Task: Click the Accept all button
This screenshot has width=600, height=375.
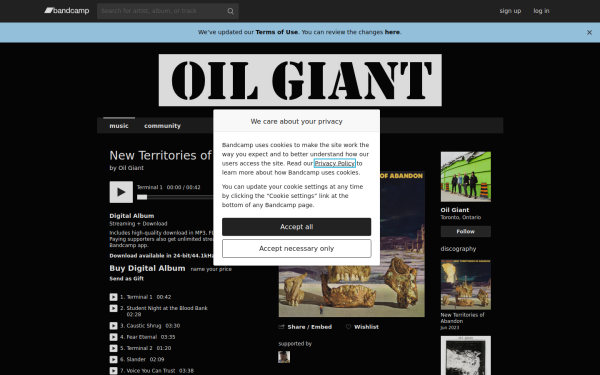Action: tap(297, 227)
